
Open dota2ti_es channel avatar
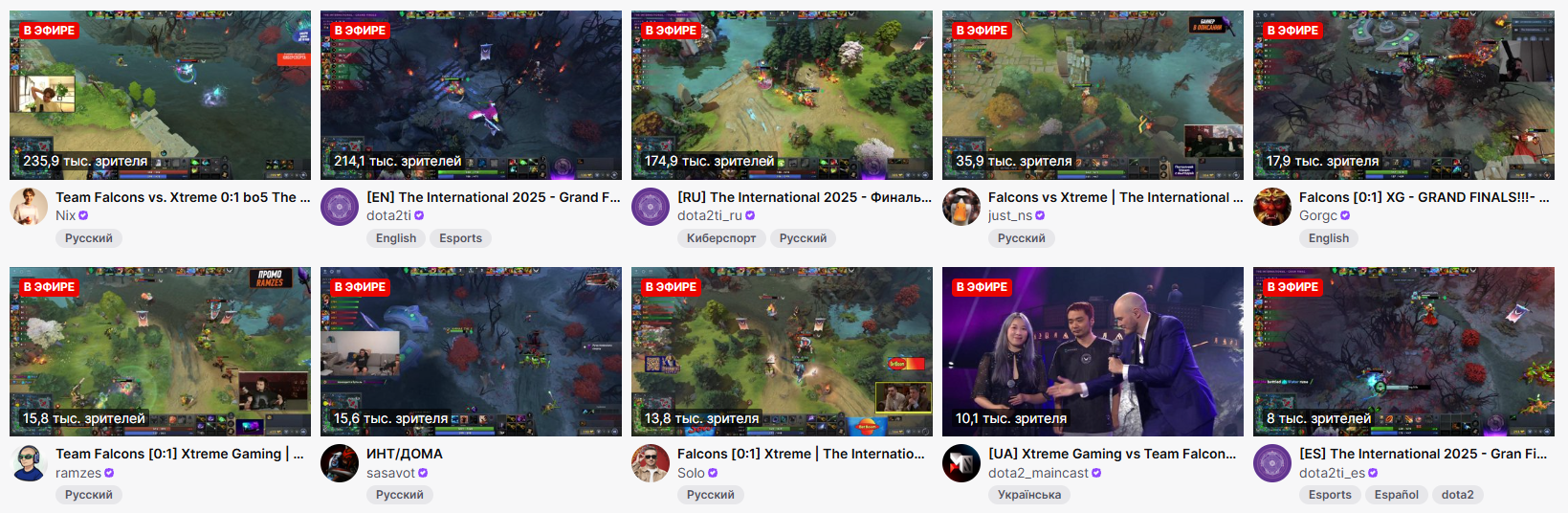pos(1272,463)
